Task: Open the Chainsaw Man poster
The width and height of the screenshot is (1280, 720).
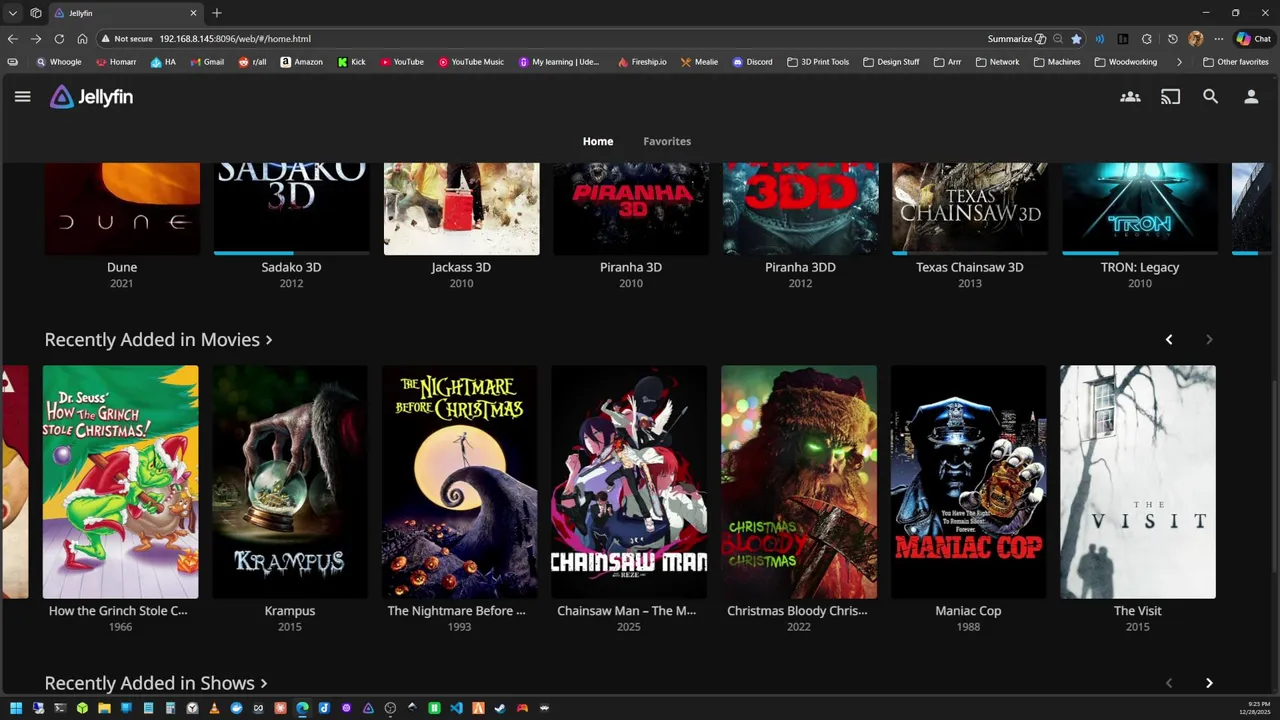Action: click(629, 482)
